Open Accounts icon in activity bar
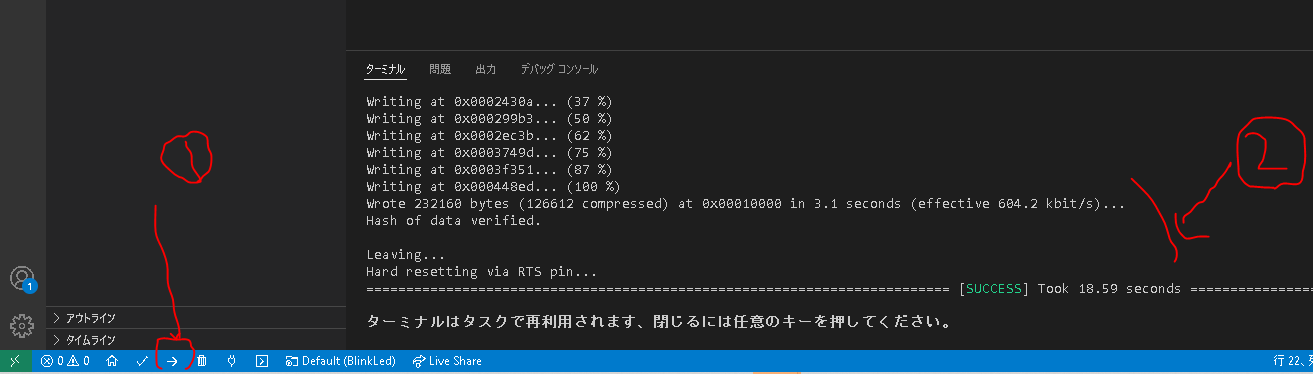The width and height of the screenshot is (1313, 374). tap(22, 279)
